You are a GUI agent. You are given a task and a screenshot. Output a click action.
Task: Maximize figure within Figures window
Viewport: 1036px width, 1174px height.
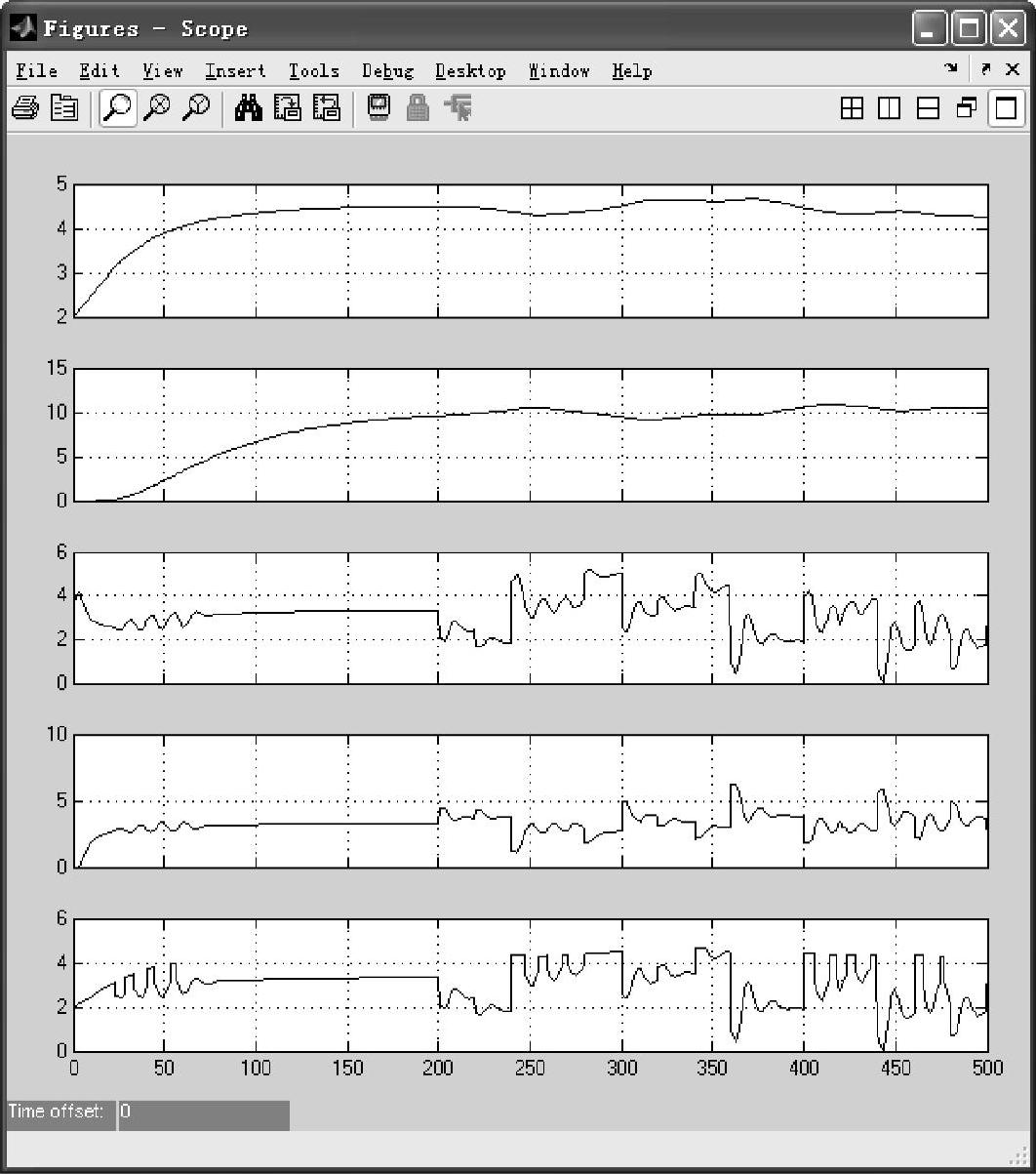(1005, 108)
